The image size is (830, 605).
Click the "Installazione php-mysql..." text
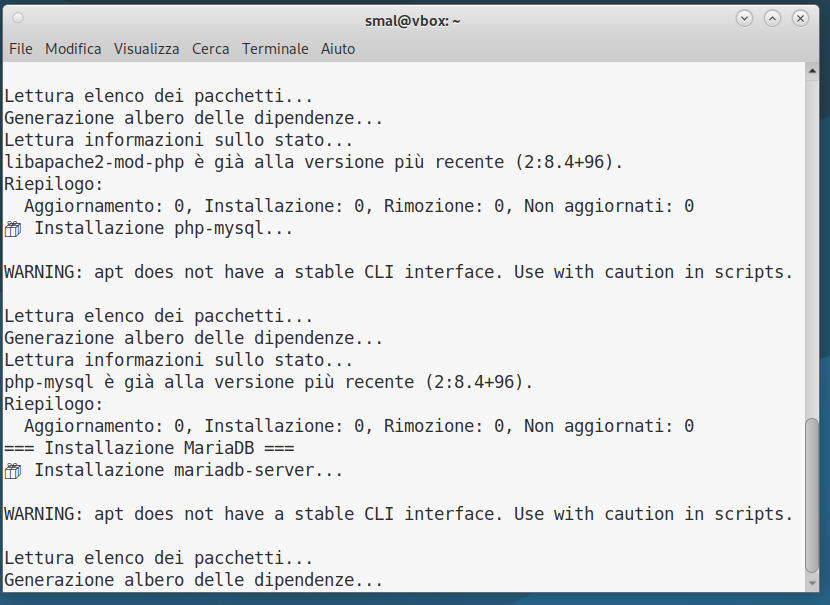(x=164, y=228)
